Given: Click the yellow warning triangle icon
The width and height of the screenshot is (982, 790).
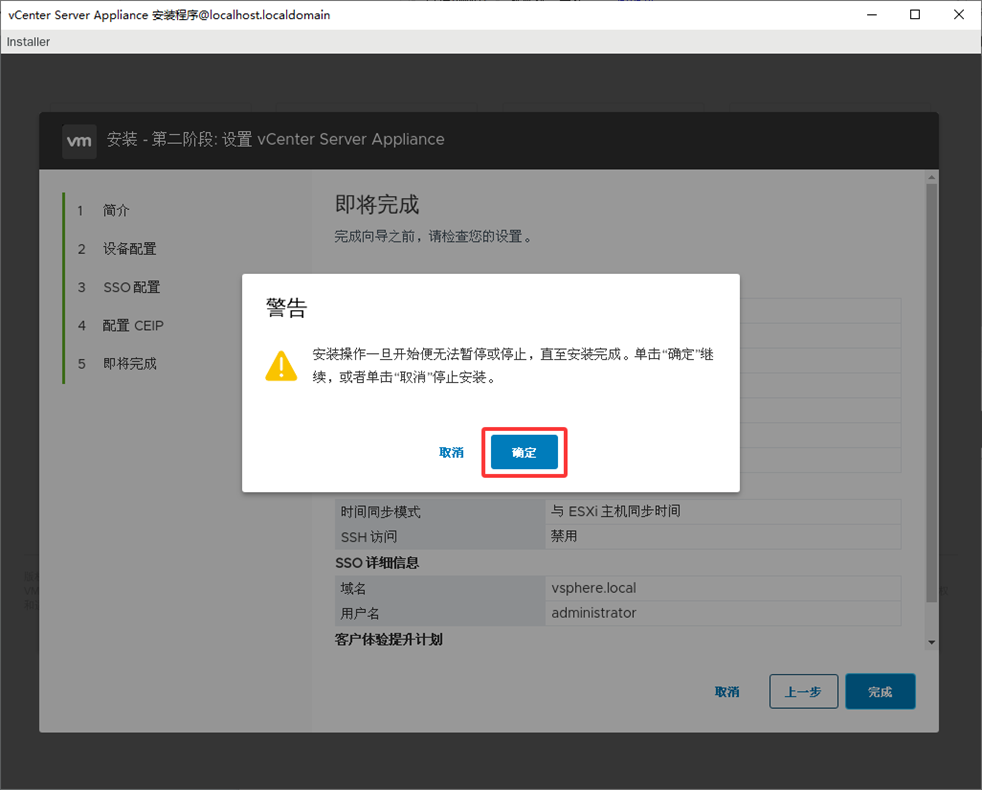Looking at the screenshot, I should coord(281,366).
